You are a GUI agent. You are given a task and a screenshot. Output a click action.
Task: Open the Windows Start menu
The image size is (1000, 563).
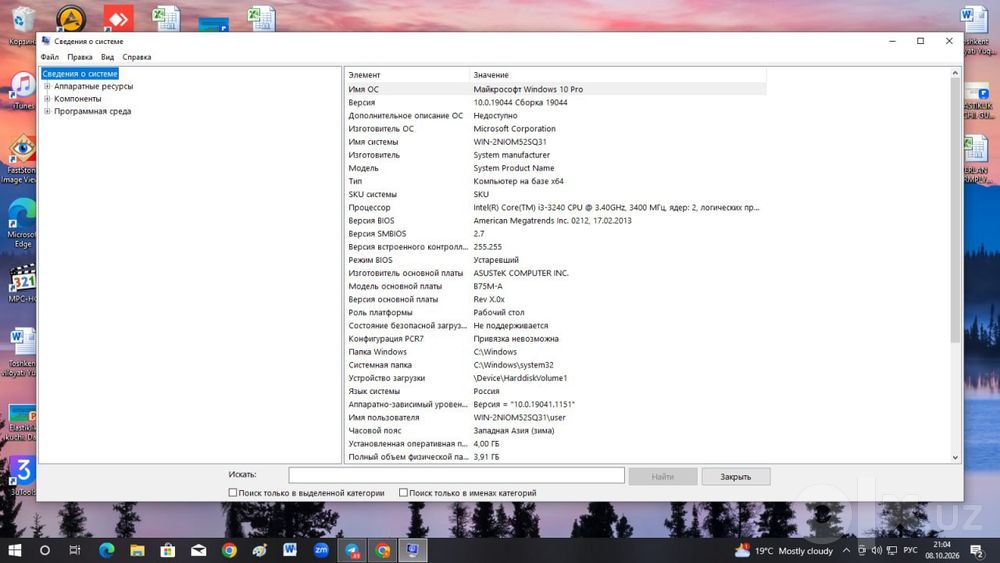pyautogui.click(x=14, y=550)
